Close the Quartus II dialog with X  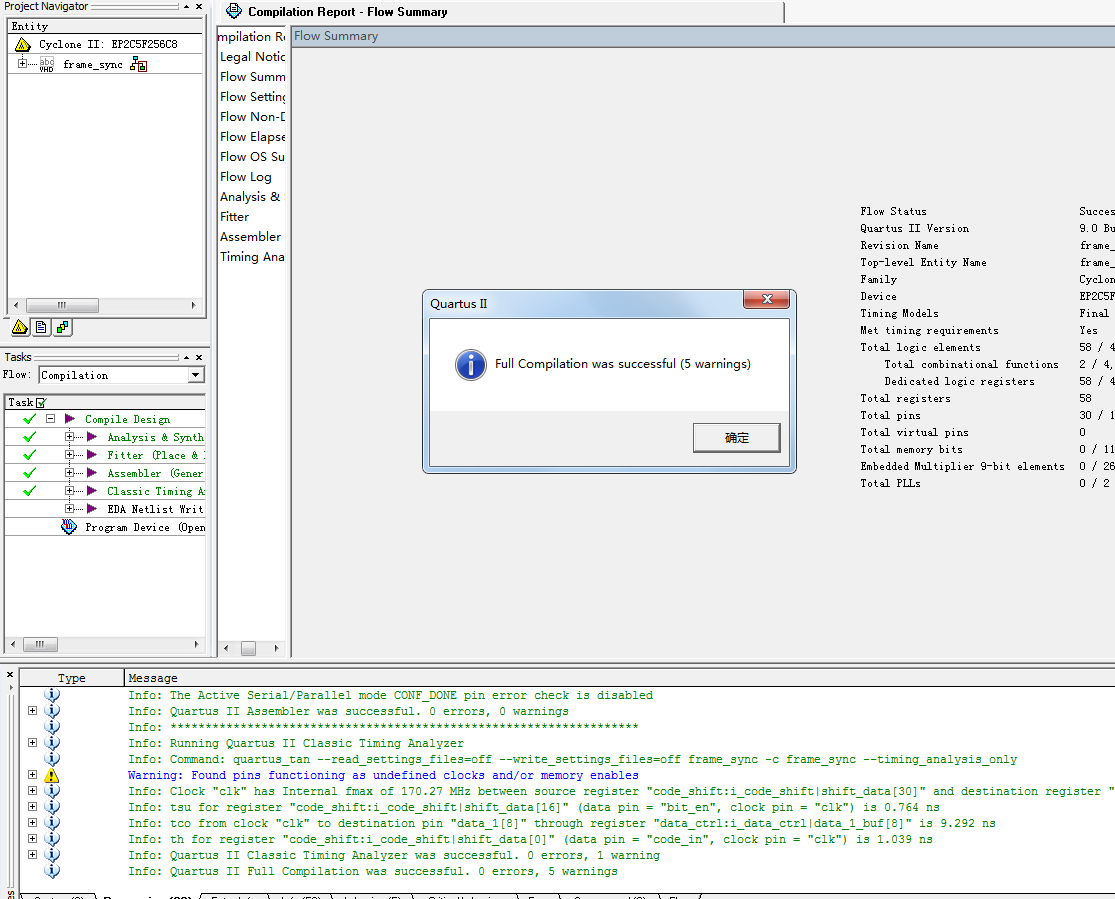point(767,300)
